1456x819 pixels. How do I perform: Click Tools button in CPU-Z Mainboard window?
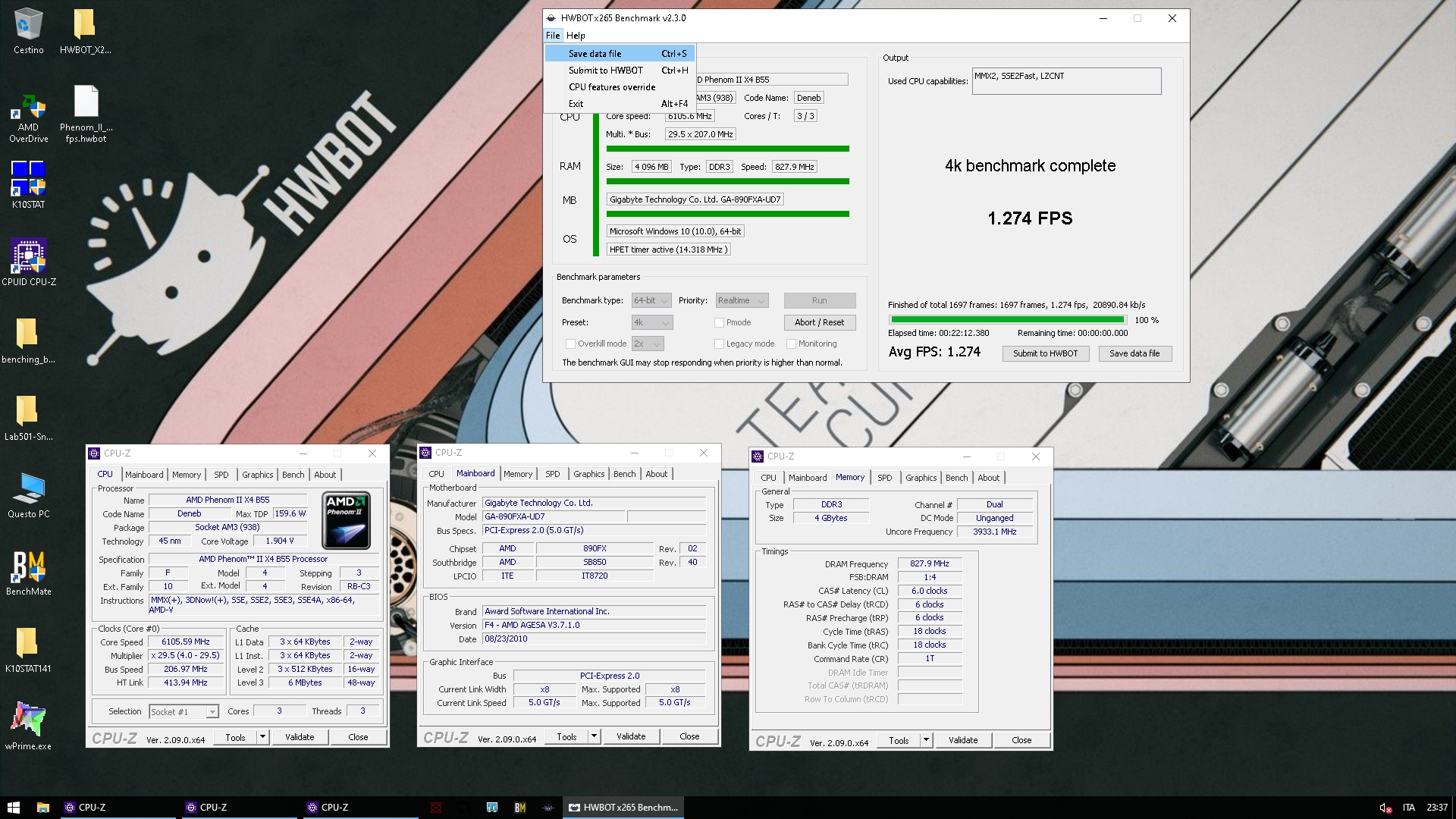point(566,736)
